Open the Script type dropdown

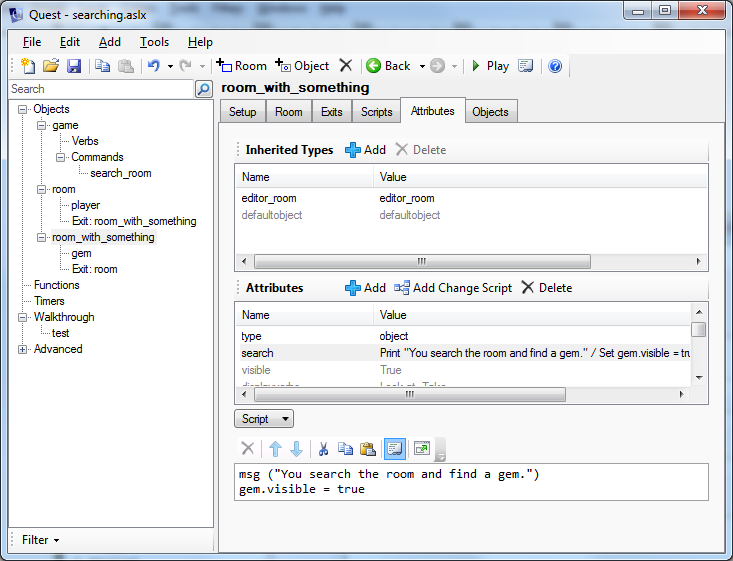pos(264,419)
